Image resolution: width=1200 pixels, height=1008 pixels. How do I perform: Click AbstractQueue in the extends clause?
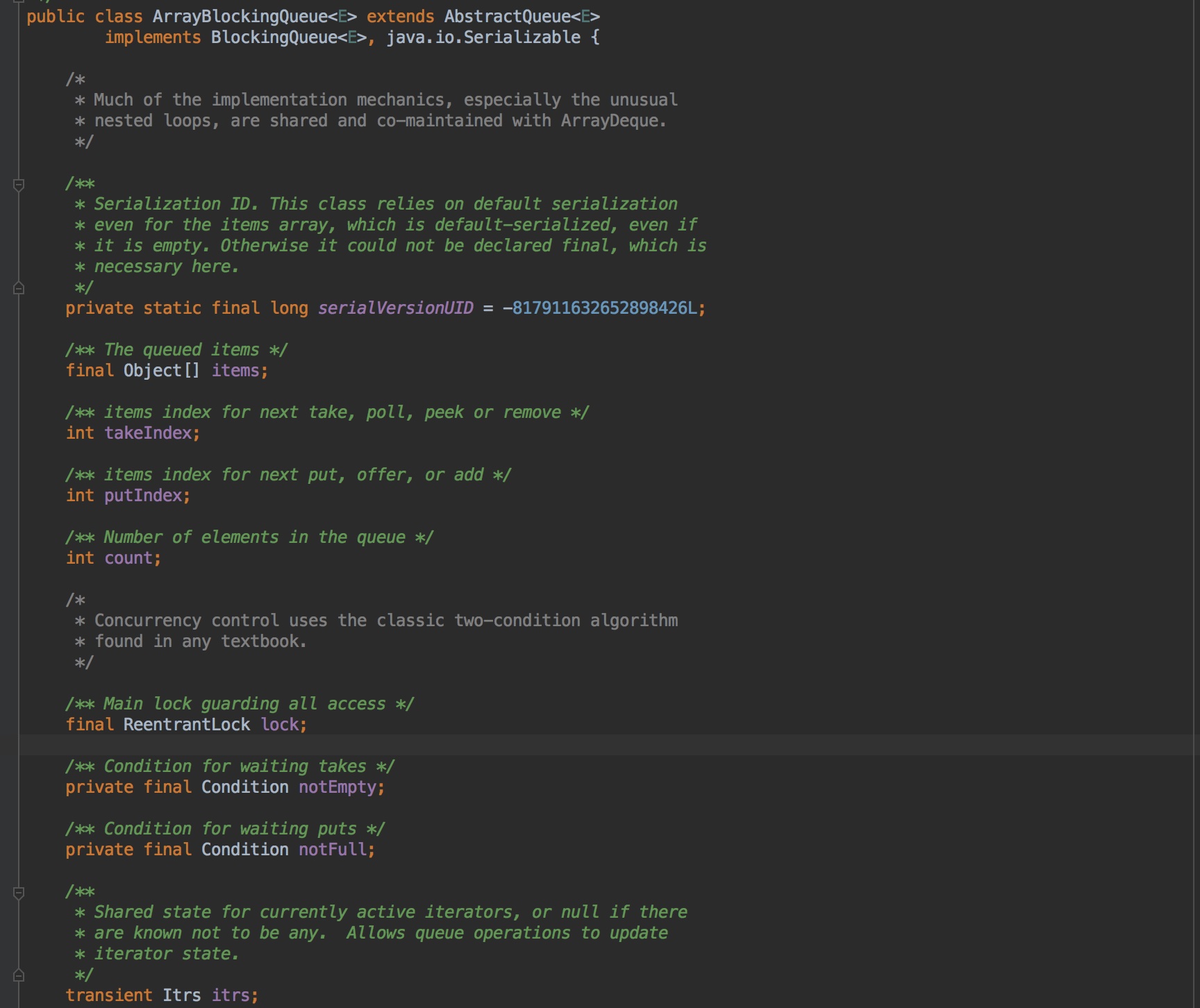(x=508, y=17)
